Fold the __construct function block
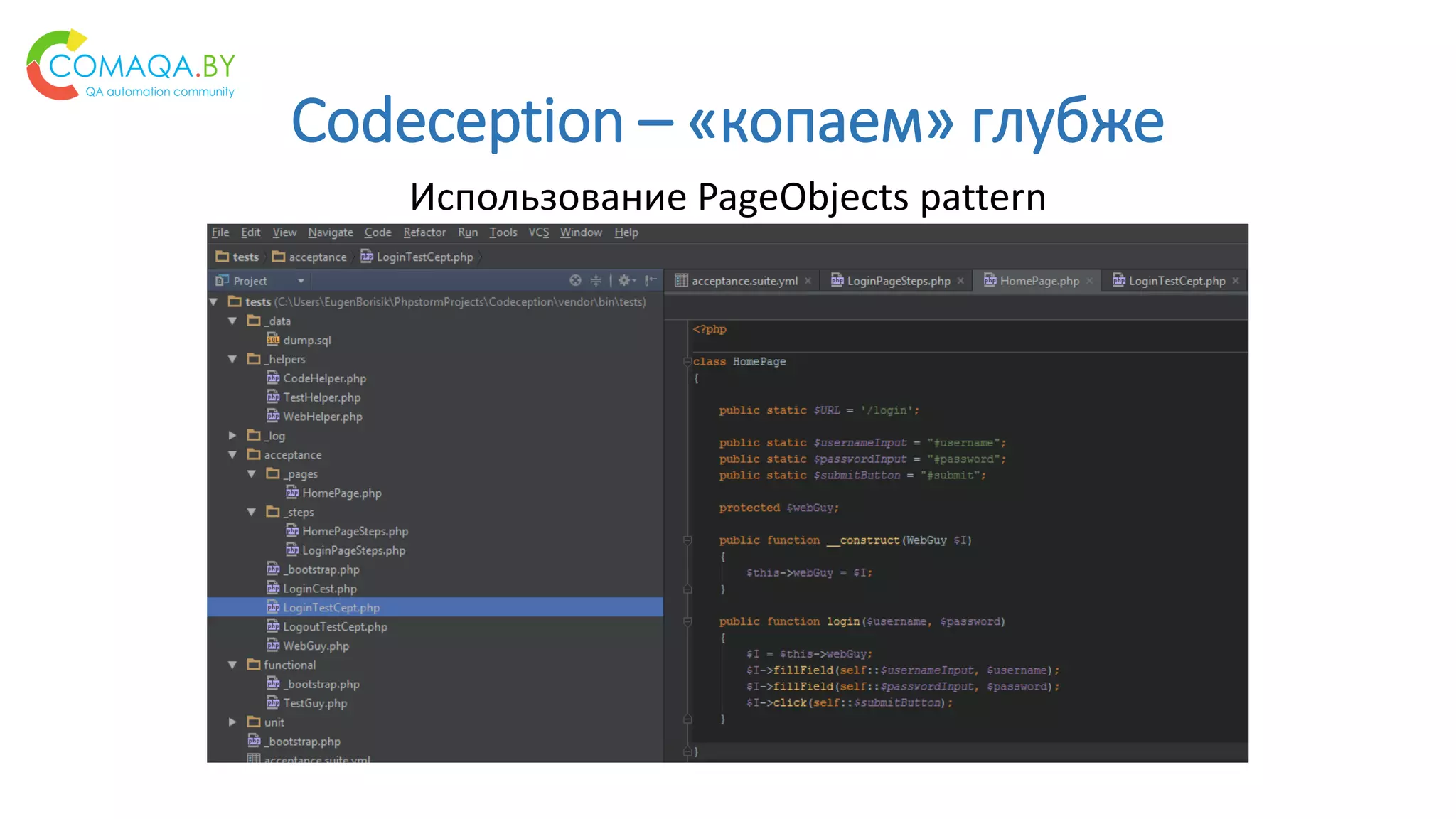This screenshot has height=819, width=1456. [687, 540]
